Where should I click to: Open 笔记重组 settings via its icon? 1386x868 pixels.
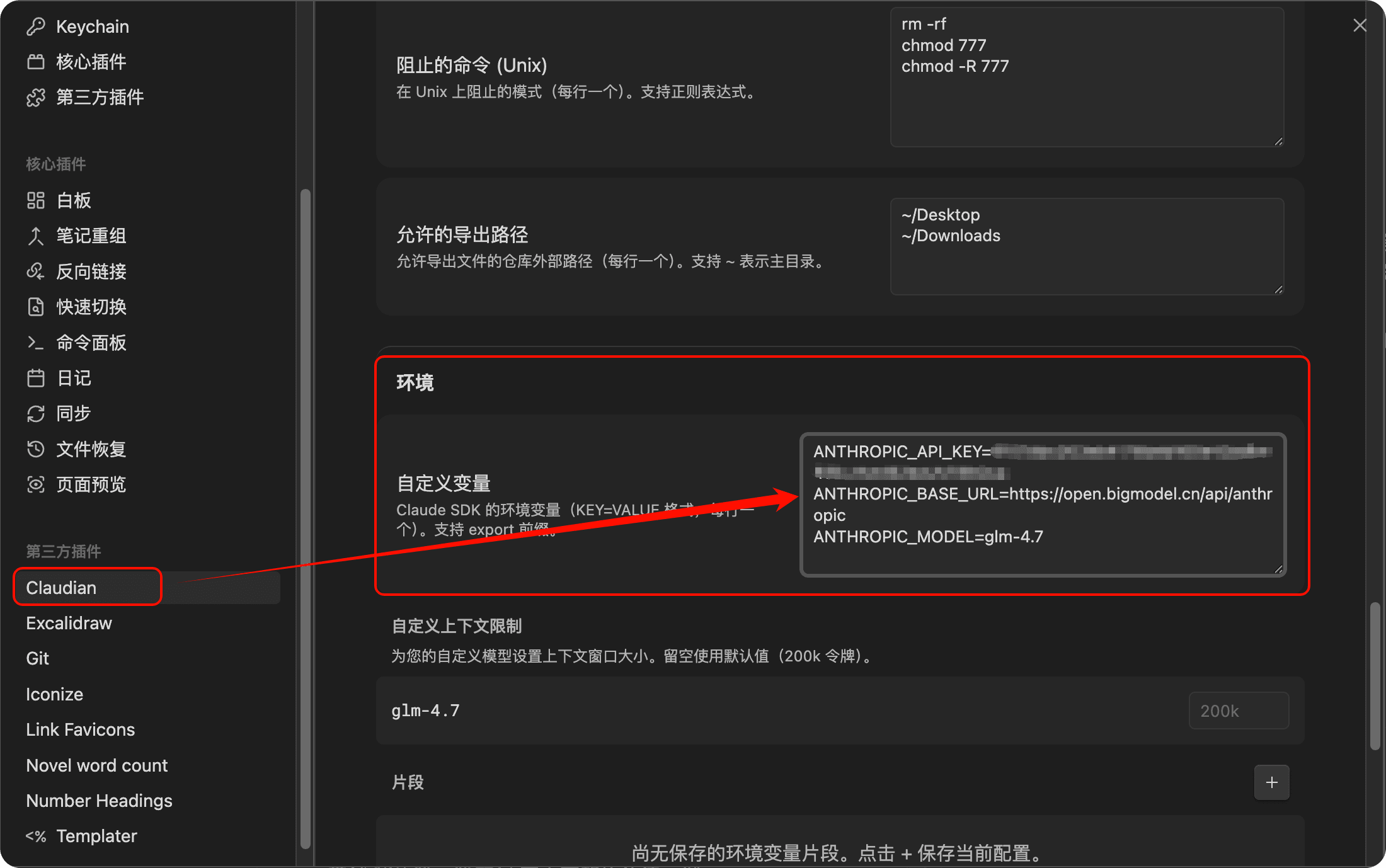91,236
